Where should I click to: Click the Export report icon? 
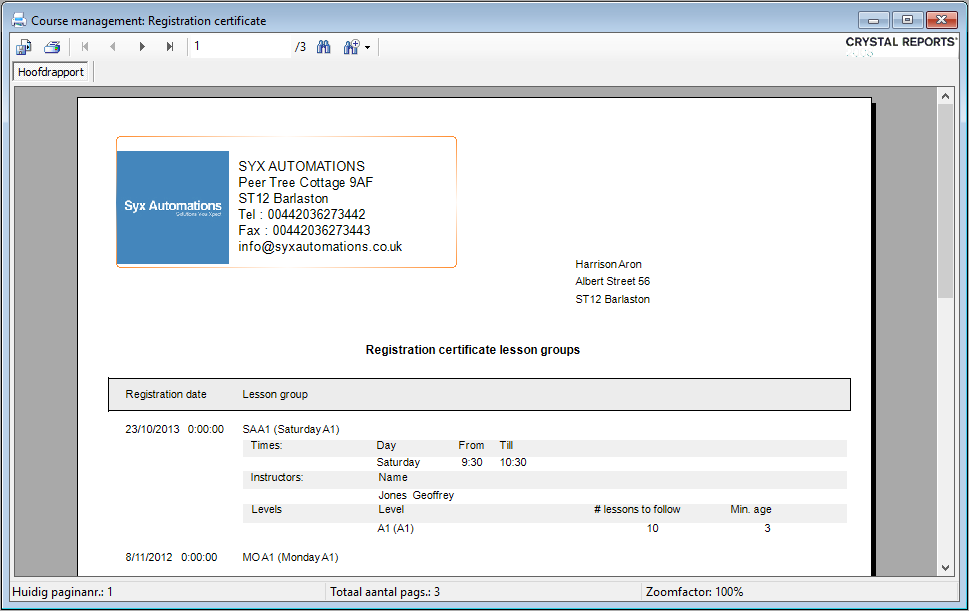click(24, 47)
